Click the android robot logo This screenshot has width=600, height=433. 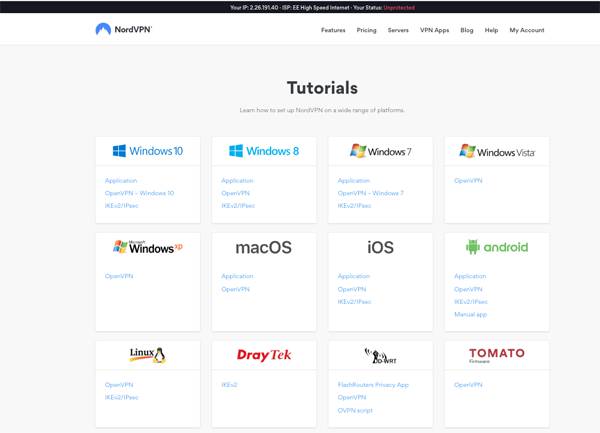[x=473, y=247]
